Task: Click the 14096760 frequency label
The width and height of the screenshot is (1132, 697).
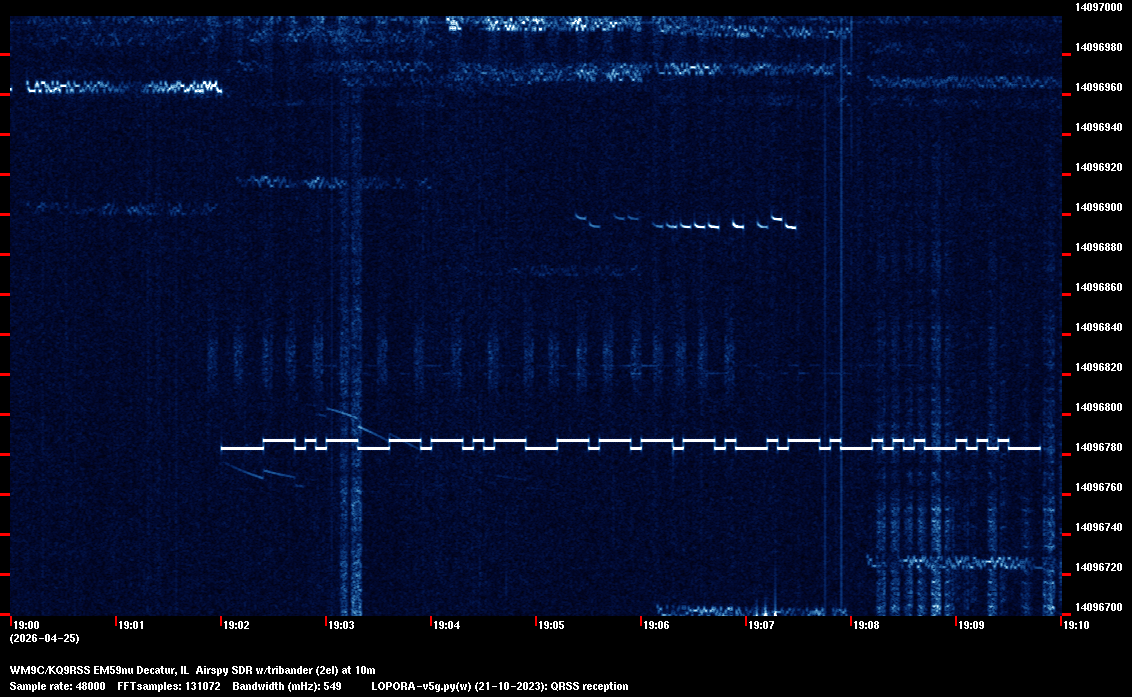Action: pos(1099,488)
